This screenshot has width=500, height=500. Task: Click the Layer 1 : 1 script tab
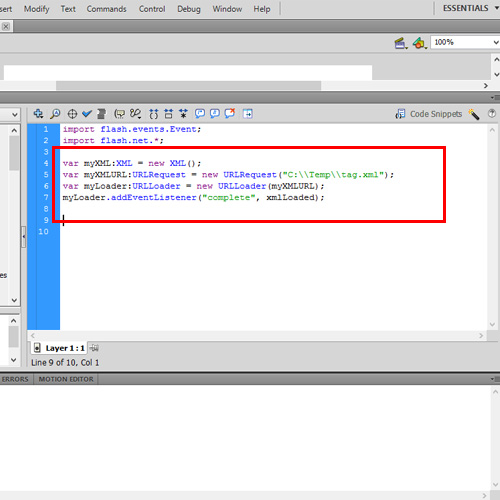(59, 348)
